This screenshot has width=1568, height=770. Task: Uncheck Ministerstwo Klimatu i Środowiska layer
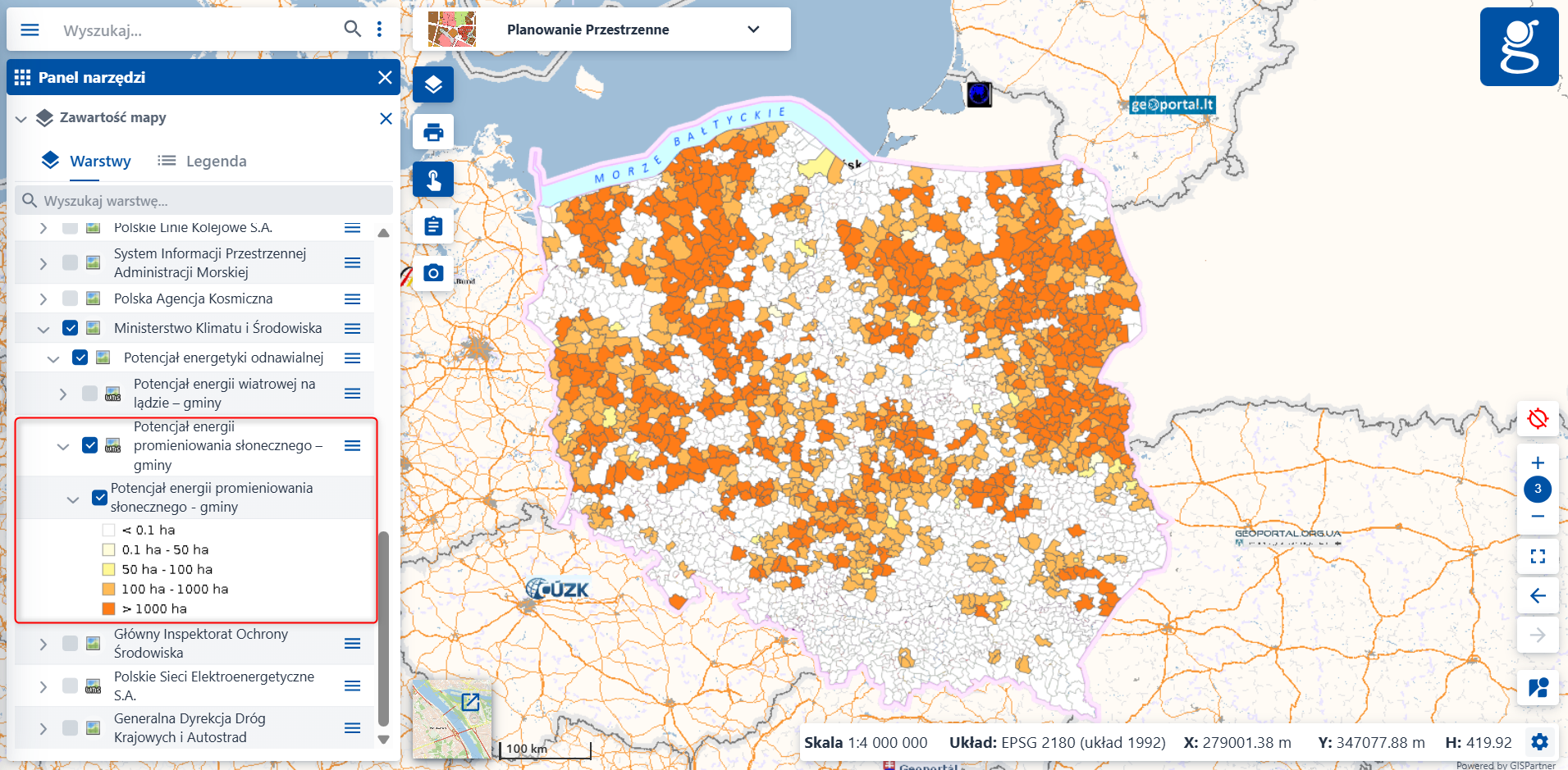coord(71,328)
